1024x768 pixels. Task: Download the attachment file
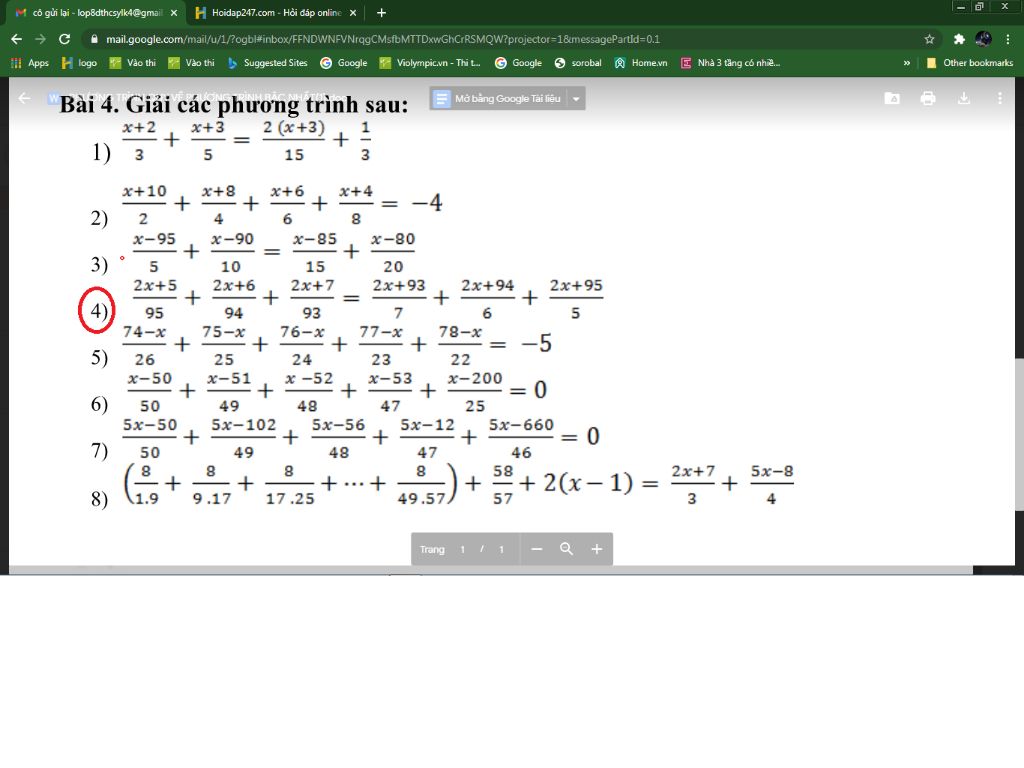click(963, 99)
